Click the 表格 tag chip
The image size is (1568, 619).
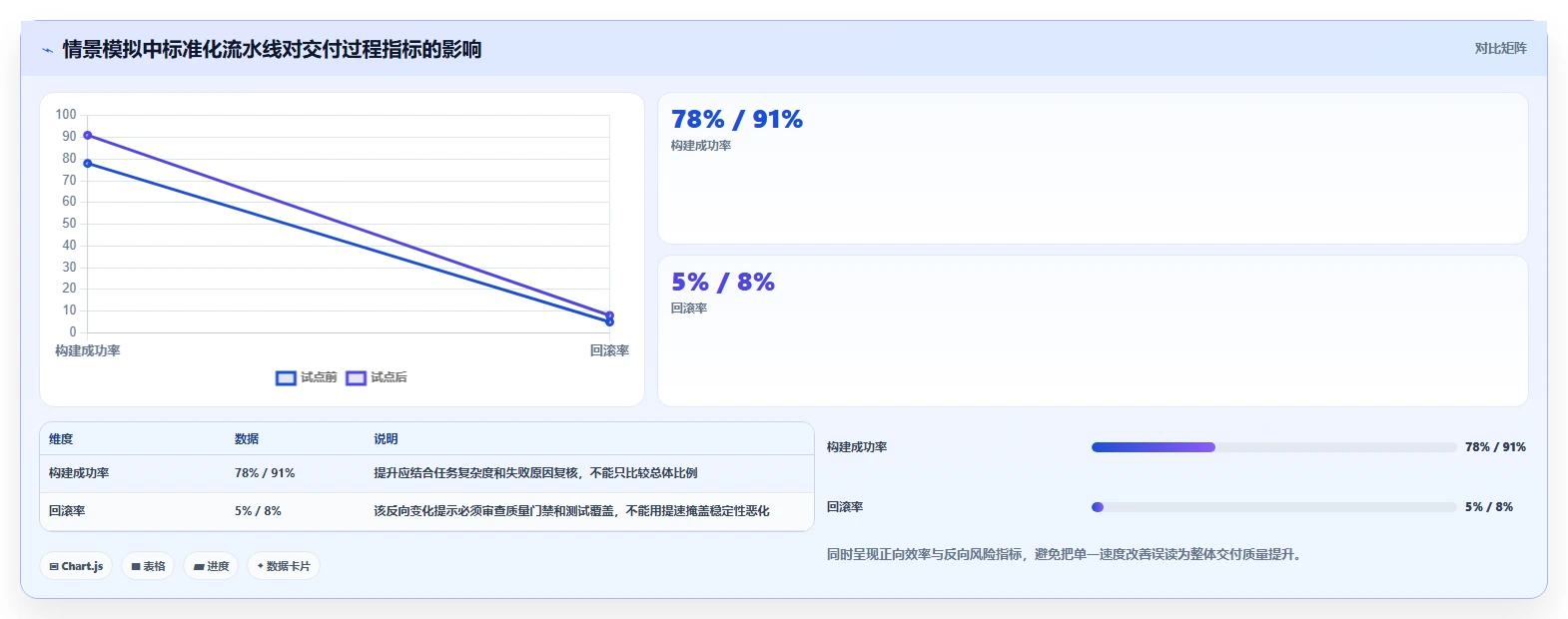(148, 566)
